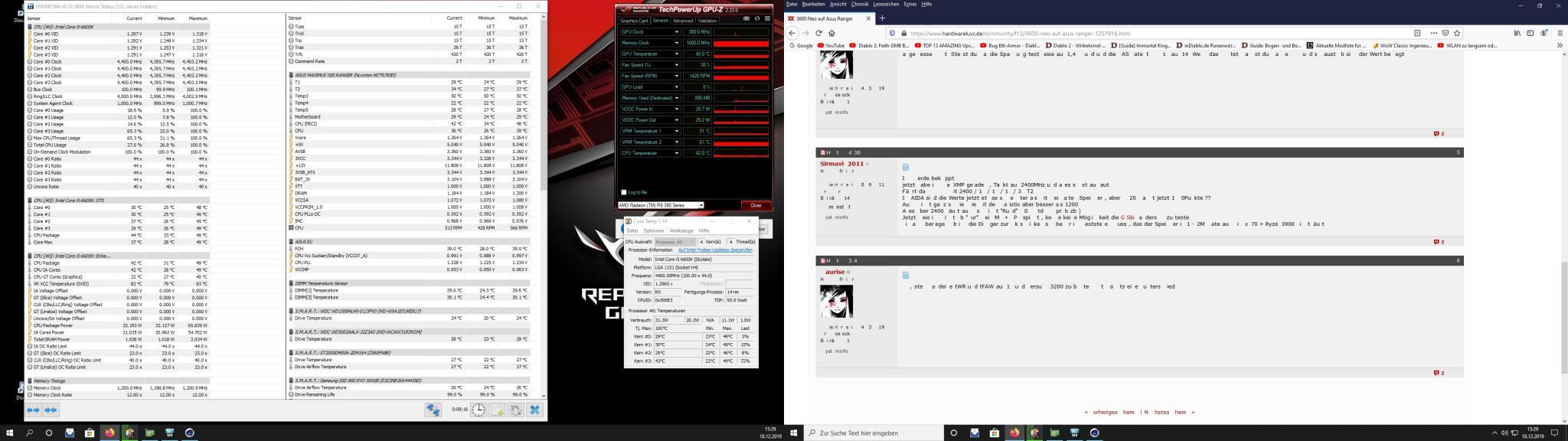Image resolution: width=1568 pixels, height=441 pixels.
Task: Select HWiNFO Drive Remaining Life row
Action: coord(409,394)
